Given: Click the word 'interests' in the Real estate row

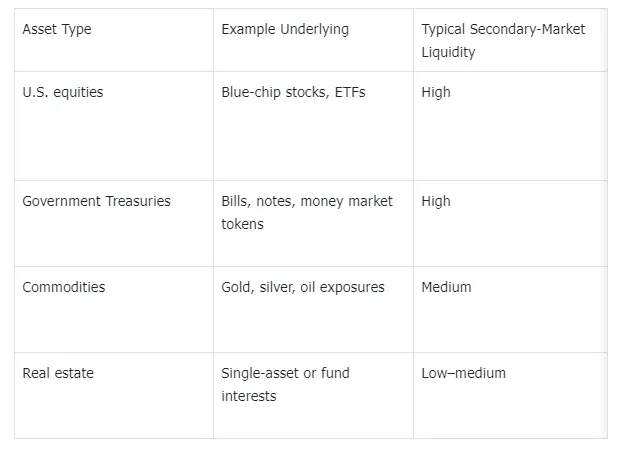Looking at the screenshot, I should (248, 396).
